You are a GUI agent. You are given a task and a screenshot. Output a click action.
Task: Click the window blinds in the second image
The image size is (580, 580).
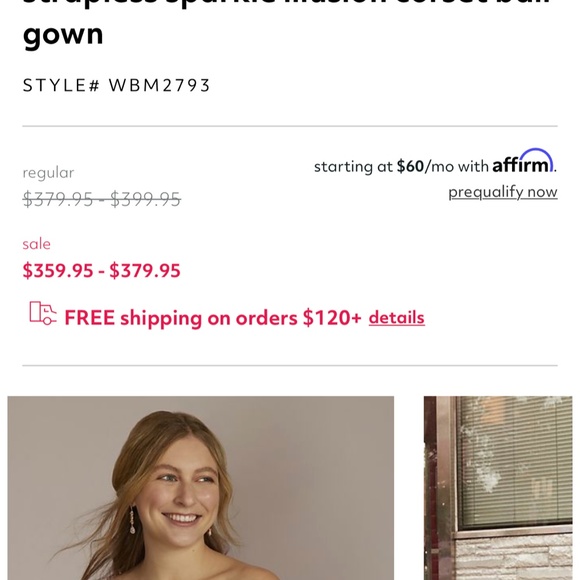[x=514, y=461]
